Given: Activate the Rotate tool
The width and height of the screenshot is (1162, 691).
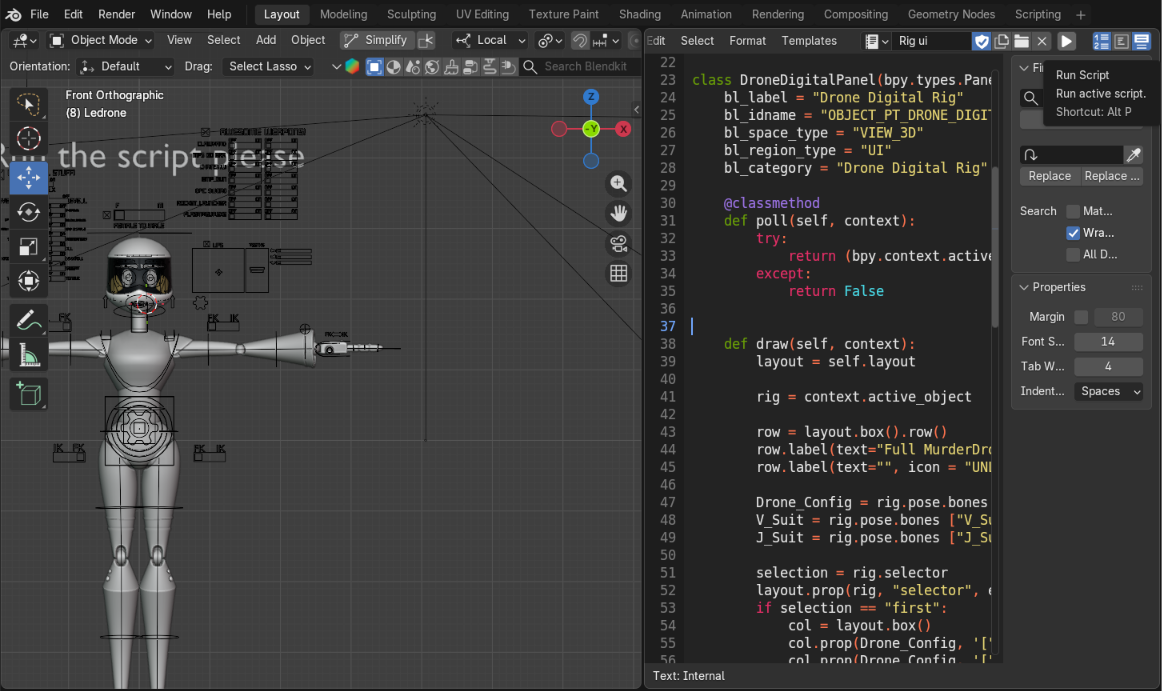Looking at the screenshot, I should tap(28, 212).
